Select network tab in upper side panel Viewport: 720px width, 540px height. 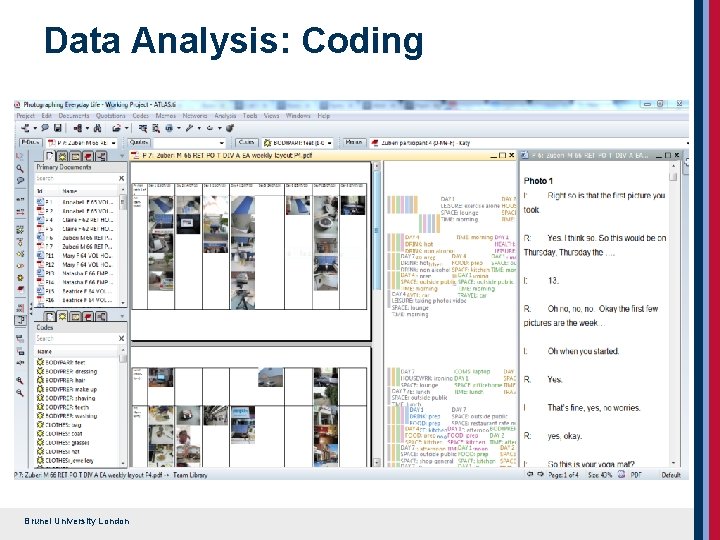pos(101,156)
